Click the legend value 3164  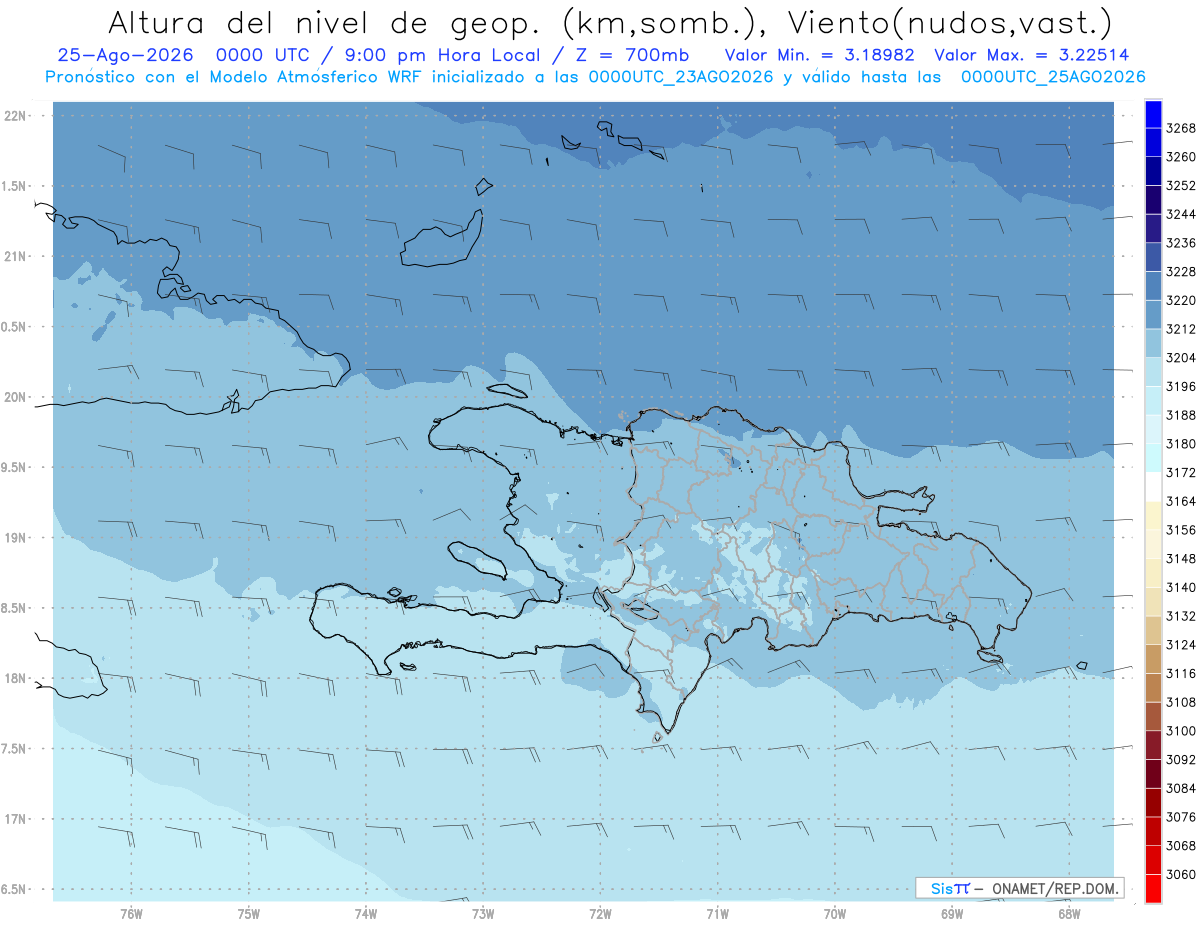tap(1181, 501)
